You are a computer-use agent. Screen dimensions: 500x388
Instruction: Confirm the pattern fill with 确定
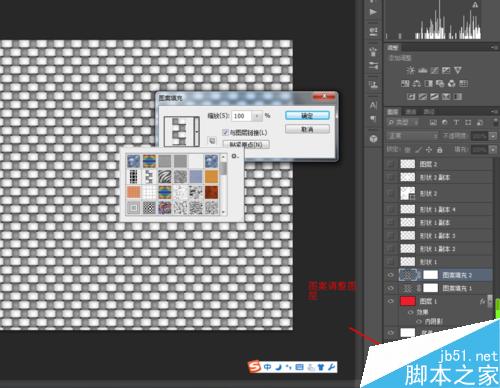click(307, 116)
